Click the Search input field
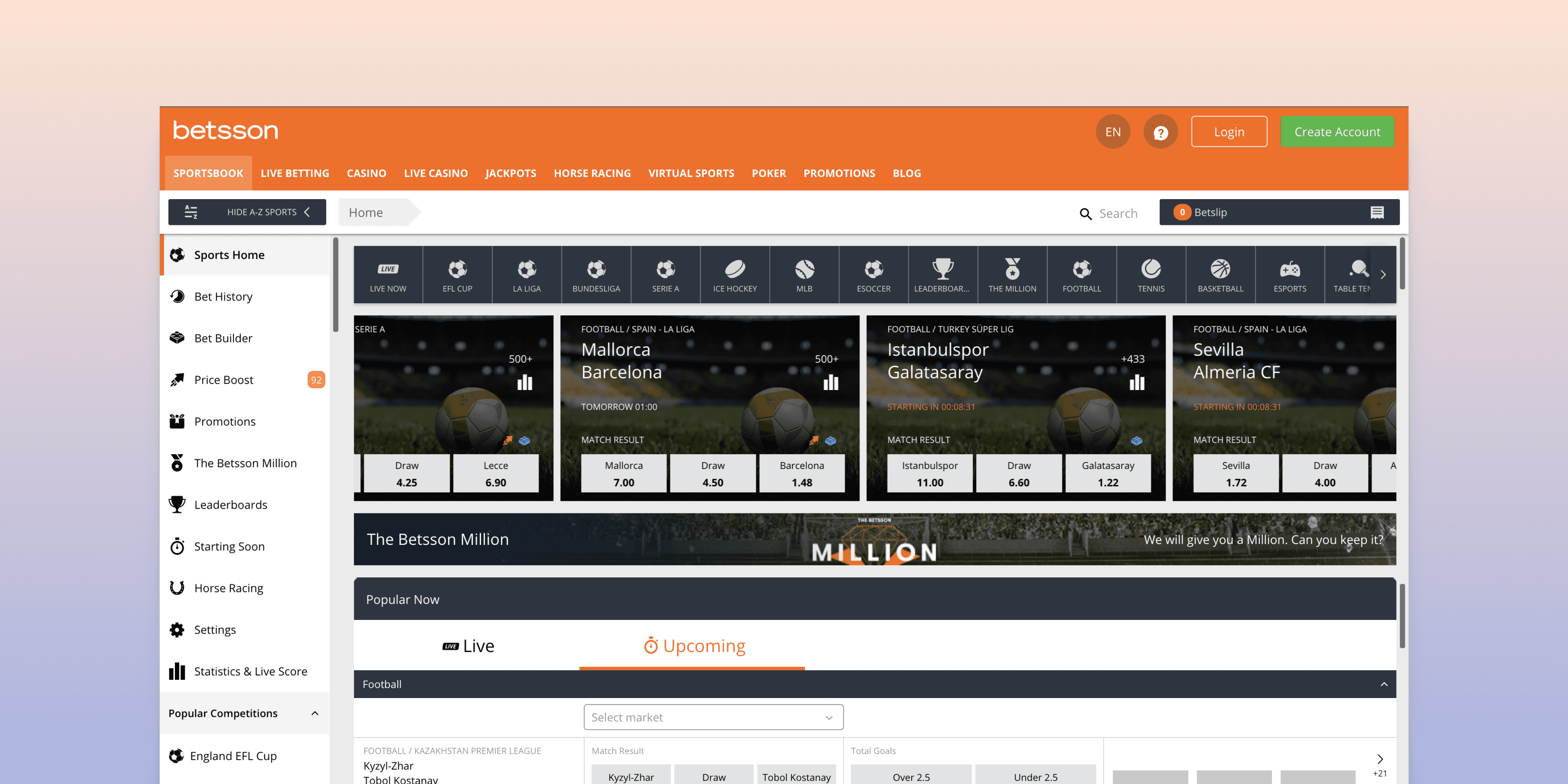Screen dimensions: 1568x784 click(1118, 214)
